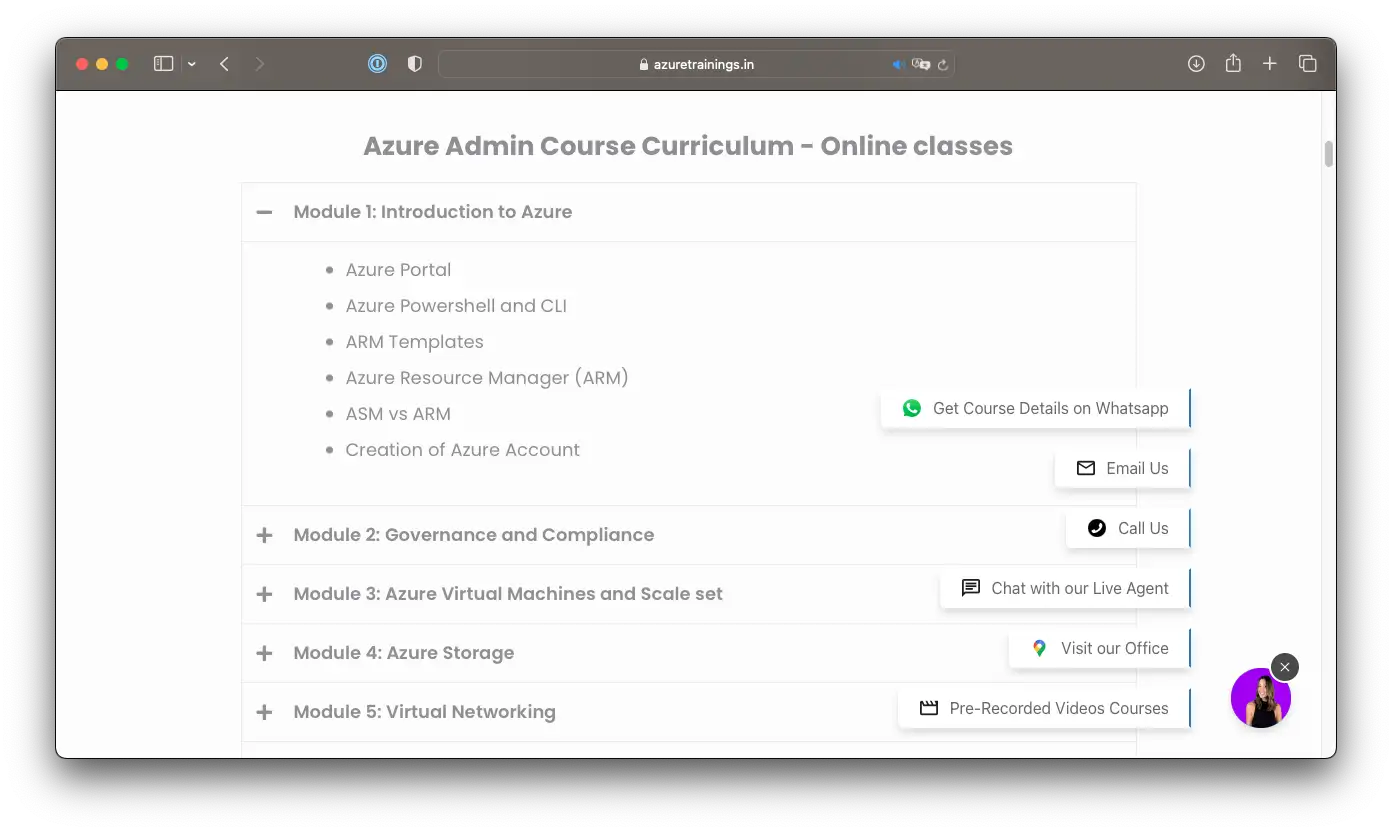The width and height of the screenshot is (1392, 832).
Task: Open the sidebar options dropdown arrow
Action: (191, 64)
